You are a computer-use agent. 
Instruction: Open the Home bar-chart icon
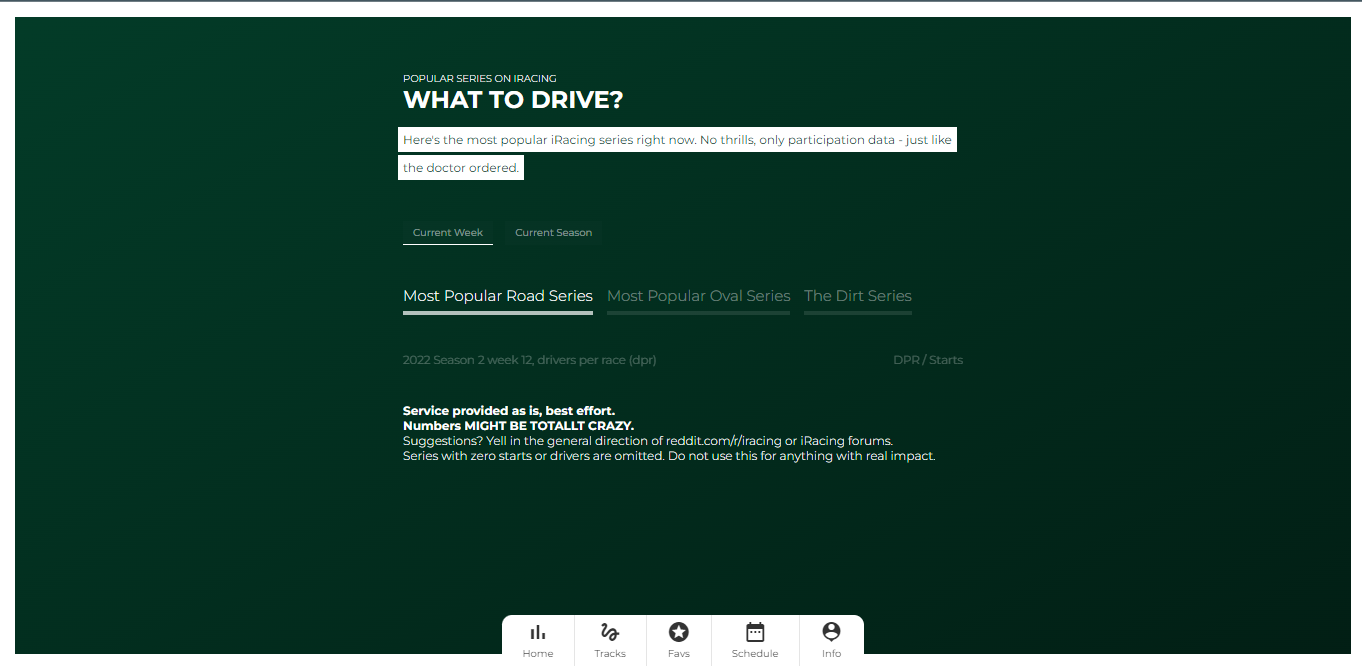coord(538,632)
